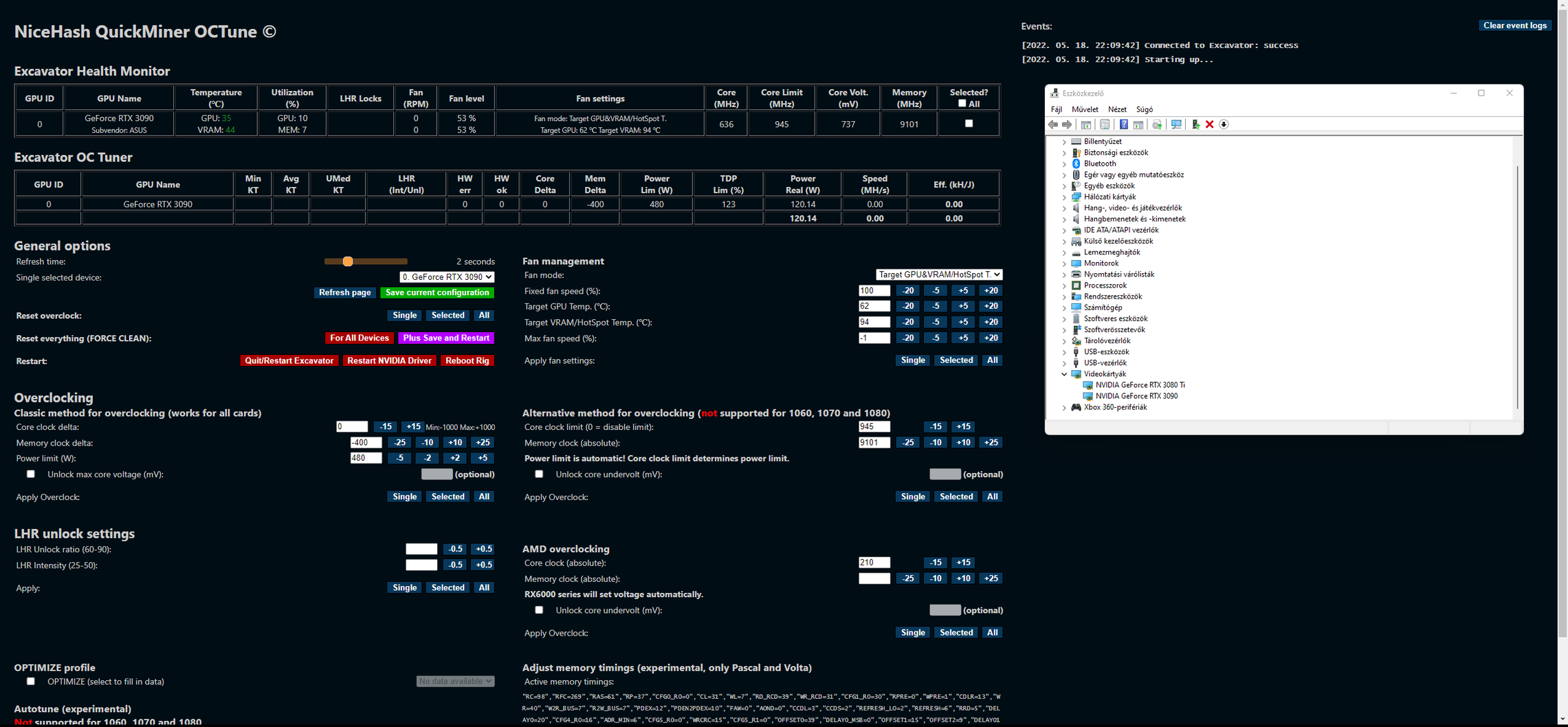This screenshot has height=727, width=1568.
Task: Enable Unlock core undervolt under AMD overclocking
Action: click(x=539, y=610)
